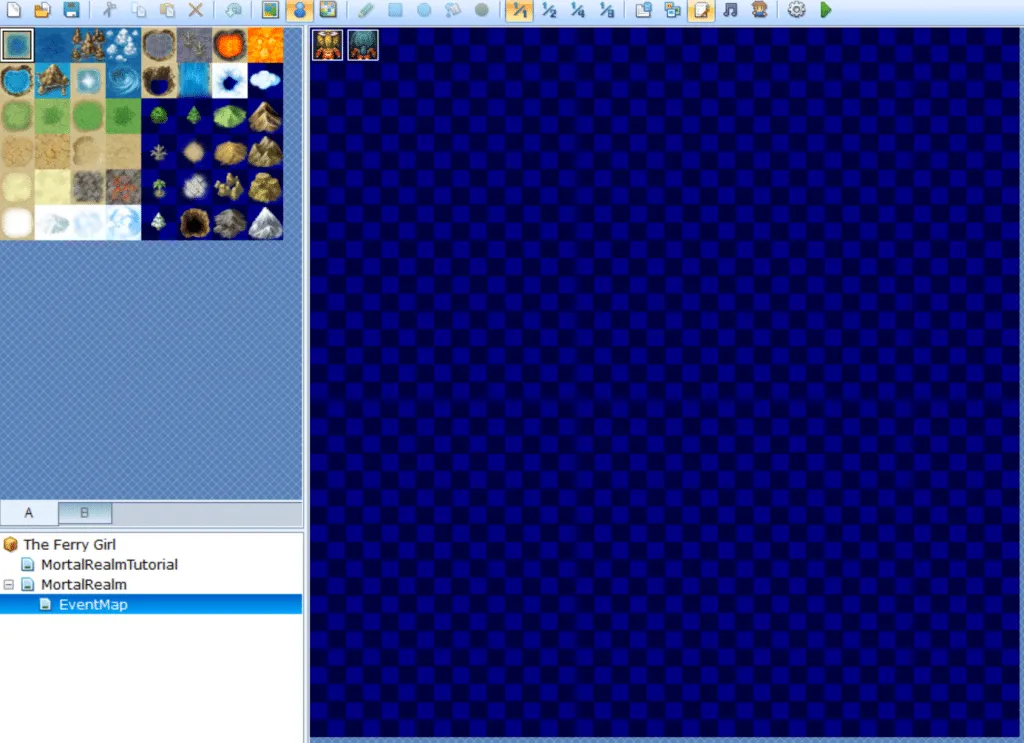Image resolution: width=1024 pixels, height=743 pixels.
Task: Switch to the B tileset tab
Action: [85, 512]
